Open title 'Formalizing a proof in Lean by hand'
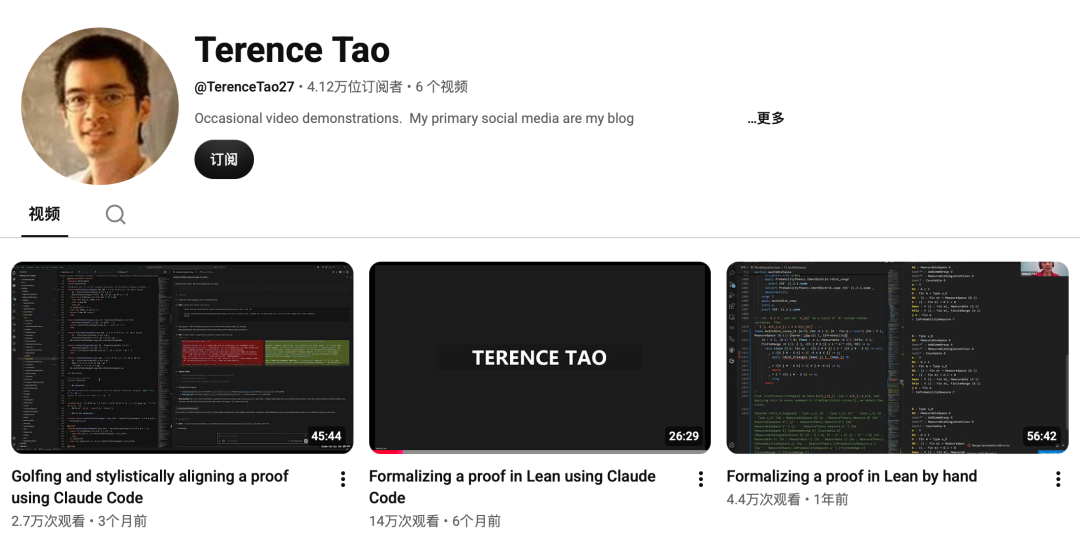This screenshot has height=547, width=1080. (851, 476)
